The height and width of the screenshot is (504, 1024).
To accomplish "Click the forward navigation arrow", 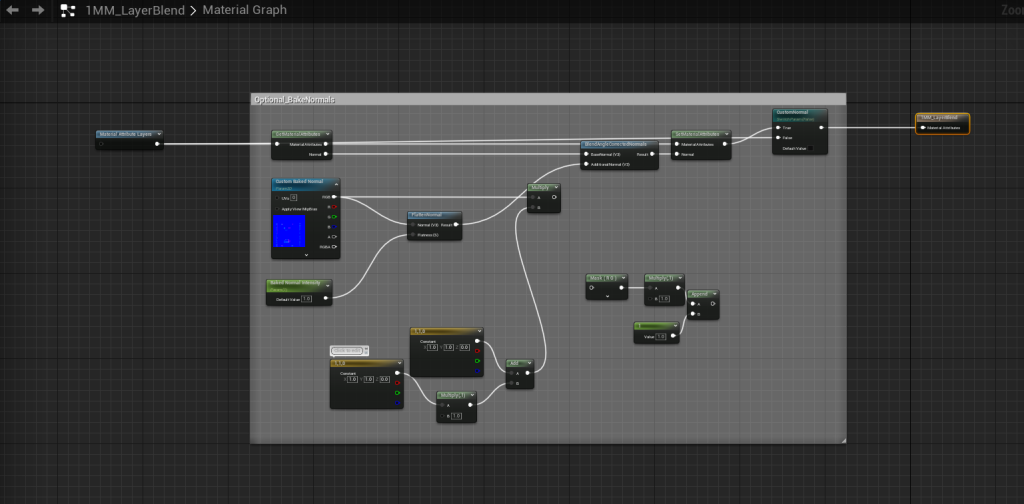I will 38,10.
